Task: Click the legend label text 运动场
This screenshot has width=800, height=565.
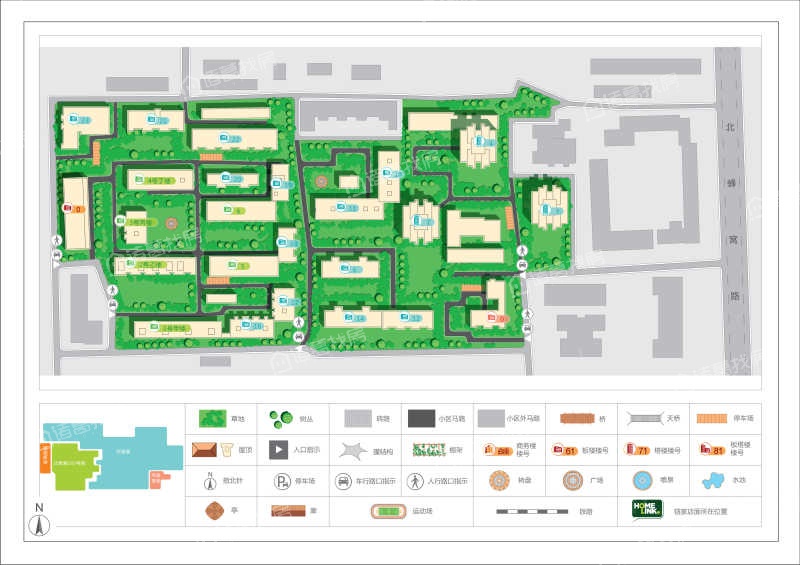Action: [x=423, y=511]
